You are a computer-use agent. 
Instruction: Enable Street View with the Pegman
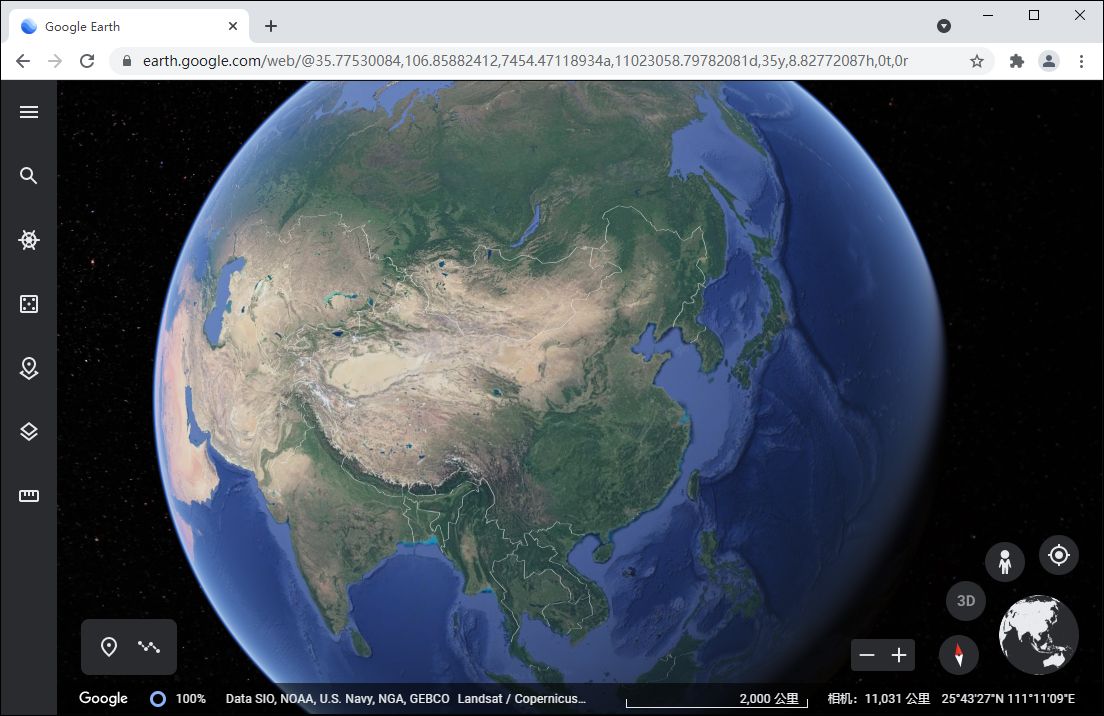[1004, 561]
